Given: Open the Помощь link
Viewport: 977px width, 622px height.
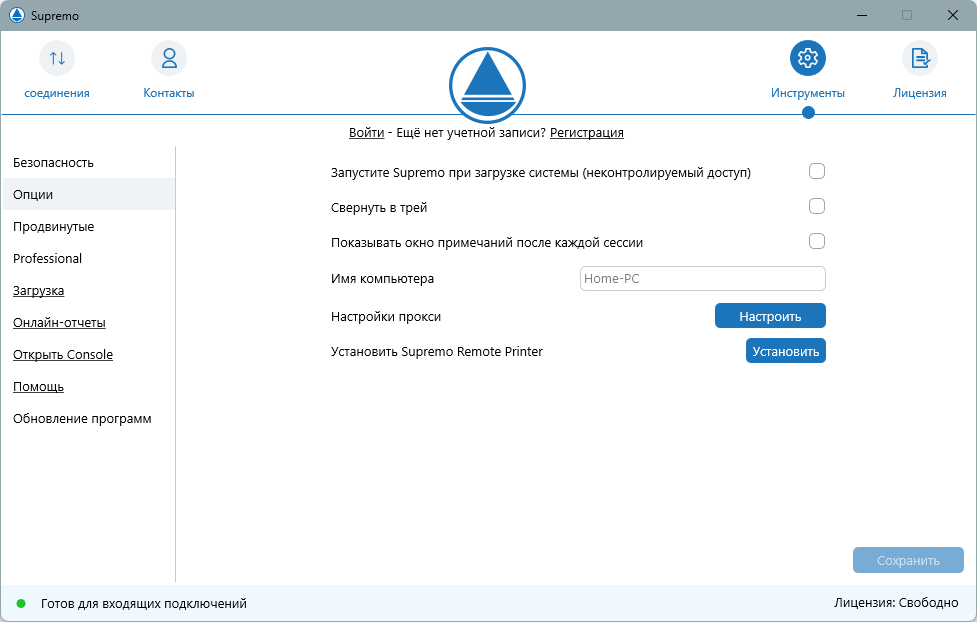Looking at the screenshot, I should coord(39,386).
